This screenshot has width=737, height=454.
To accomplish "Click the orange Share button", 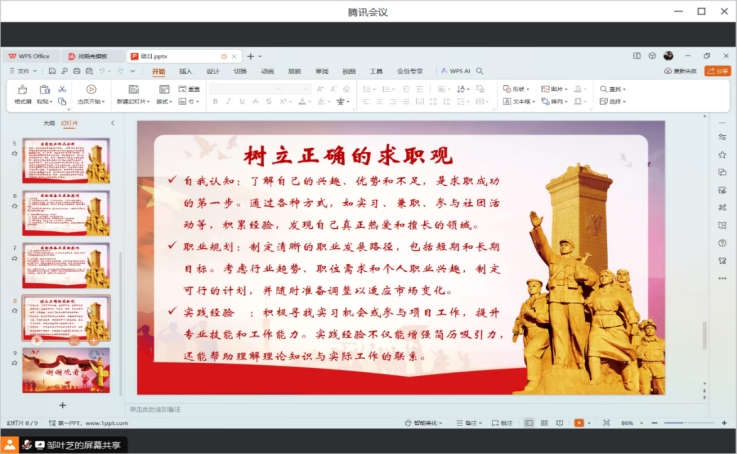I will click(717, 71).
